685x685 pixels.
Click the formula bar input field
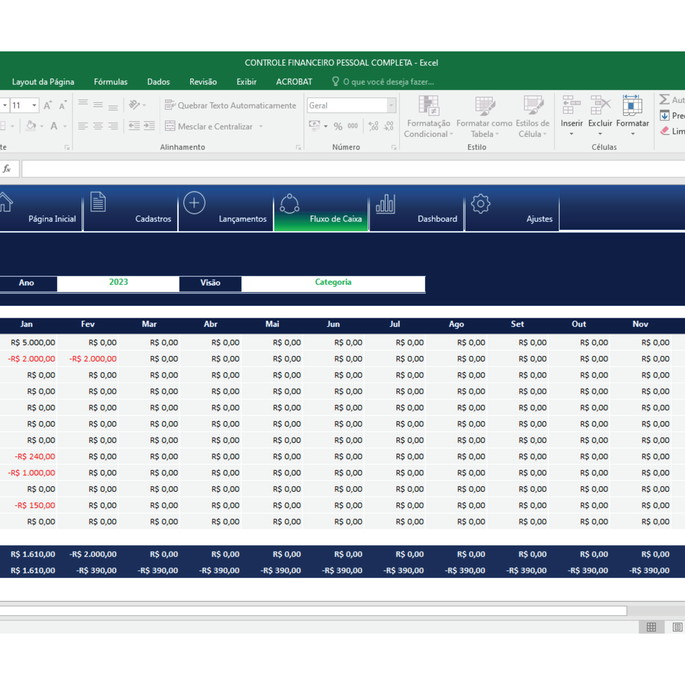[x=353, y=169]
